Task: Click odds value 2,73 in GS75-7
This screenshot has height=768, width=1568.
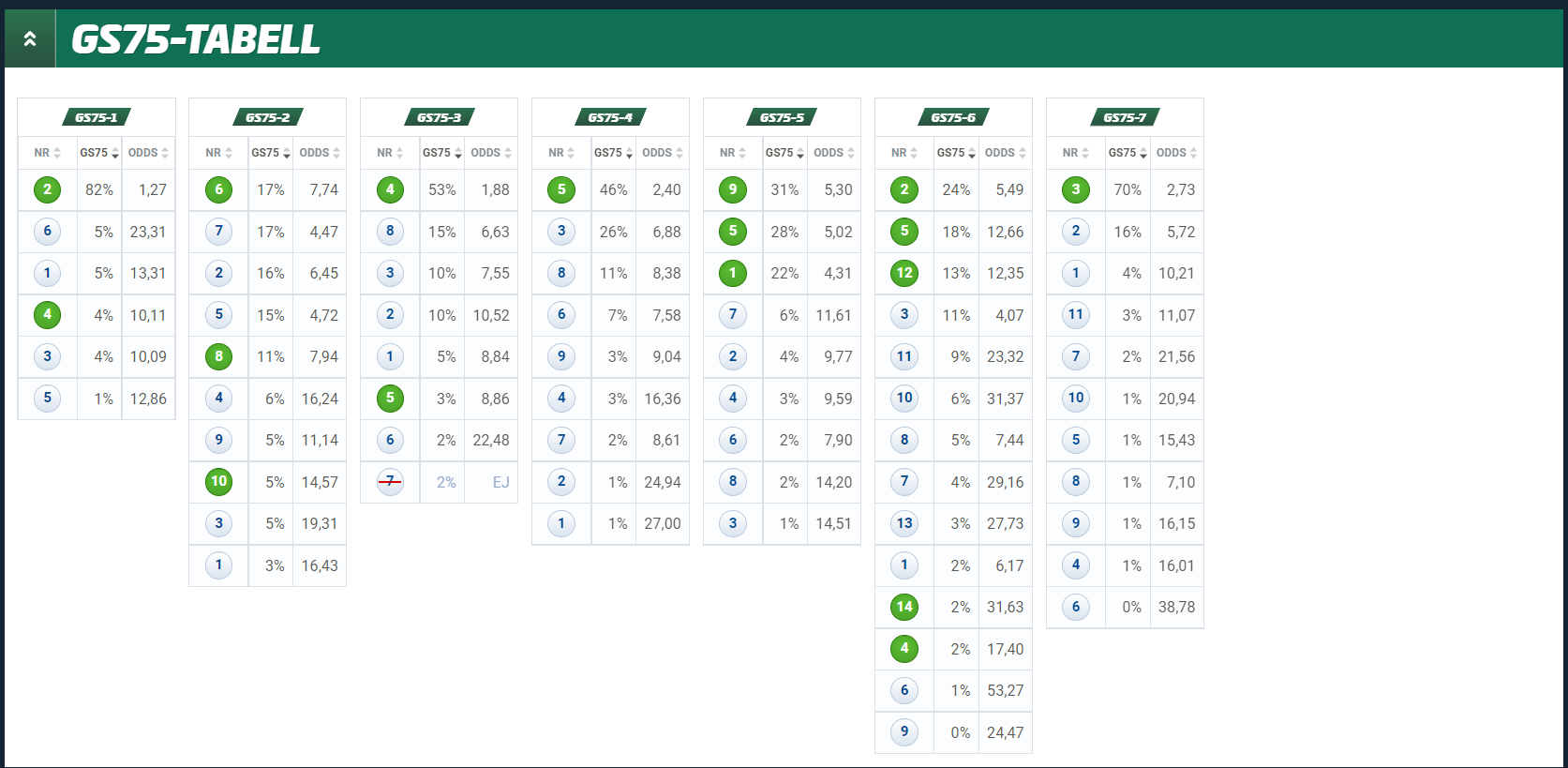Action: pos(1181,189)
